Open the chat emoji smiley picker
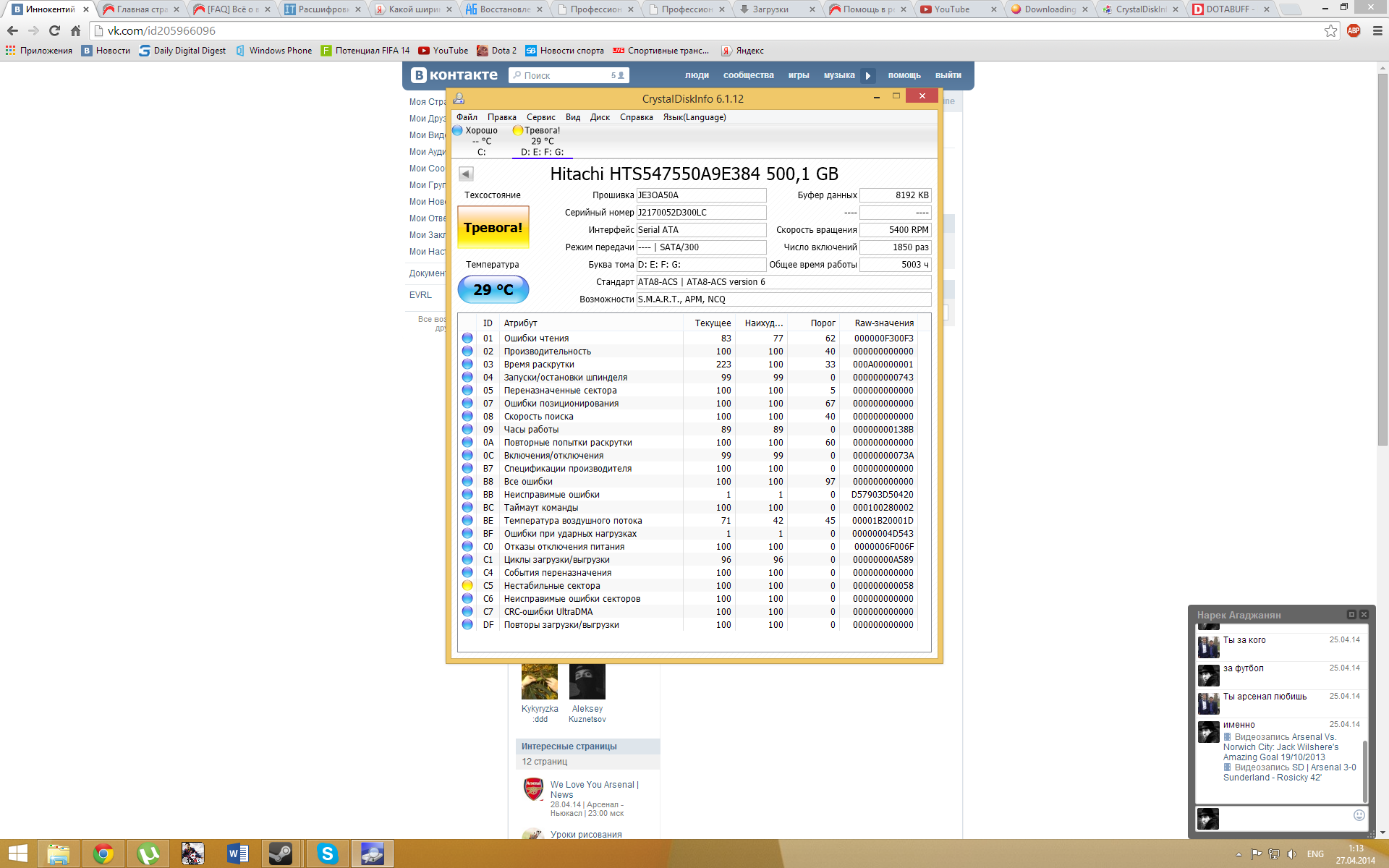The image size is (1389, 868). [1359, 815]
